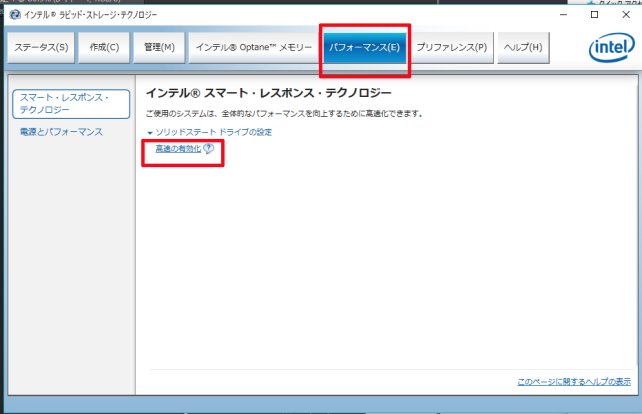The height and width of the screenshot is (414, 642).
Task: Click the Intel logo
Action: click(x=612, y=48)
